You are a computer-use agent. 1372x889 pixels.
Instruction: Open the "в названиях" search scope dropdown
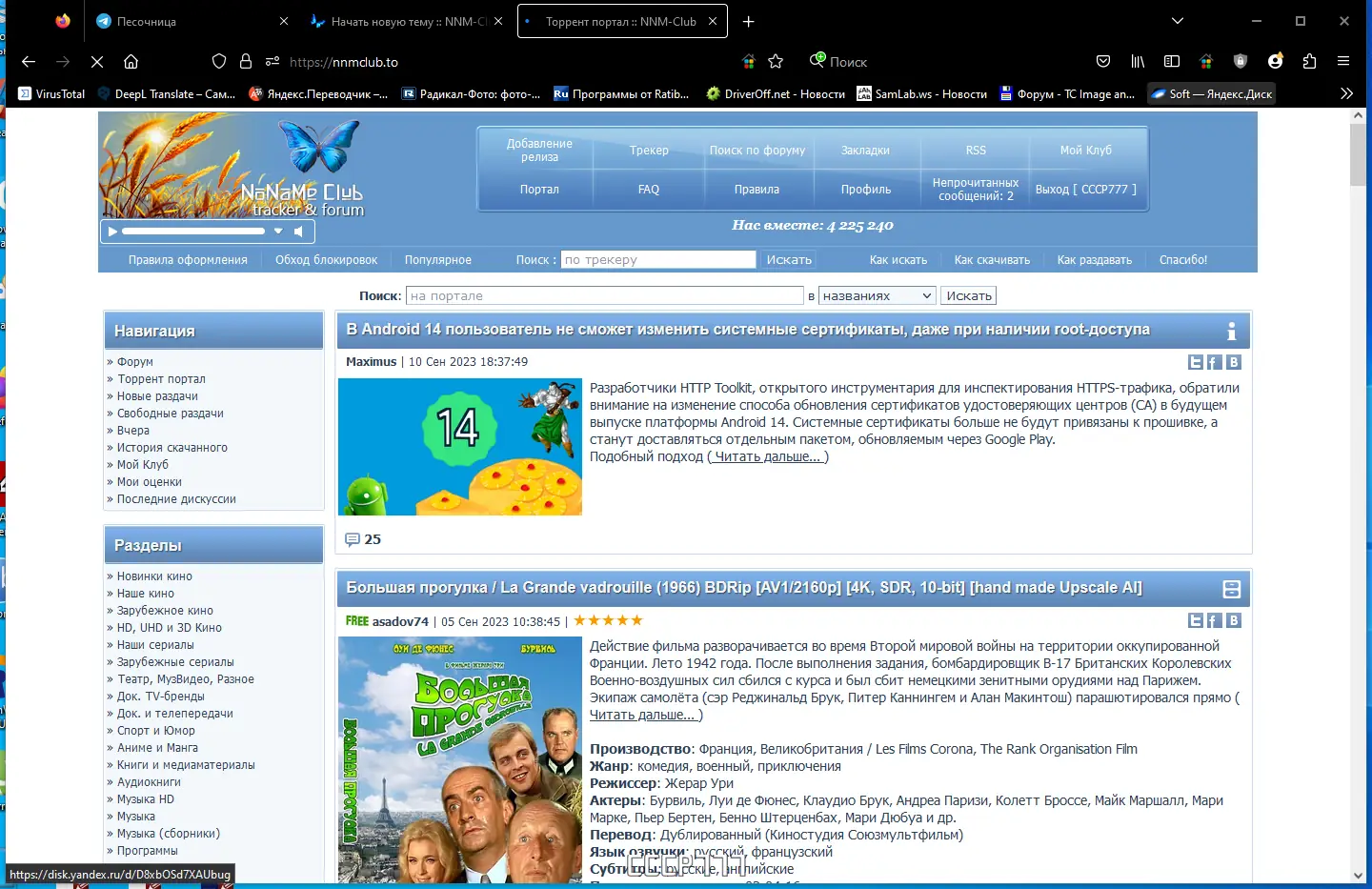[x=877, y=296]
